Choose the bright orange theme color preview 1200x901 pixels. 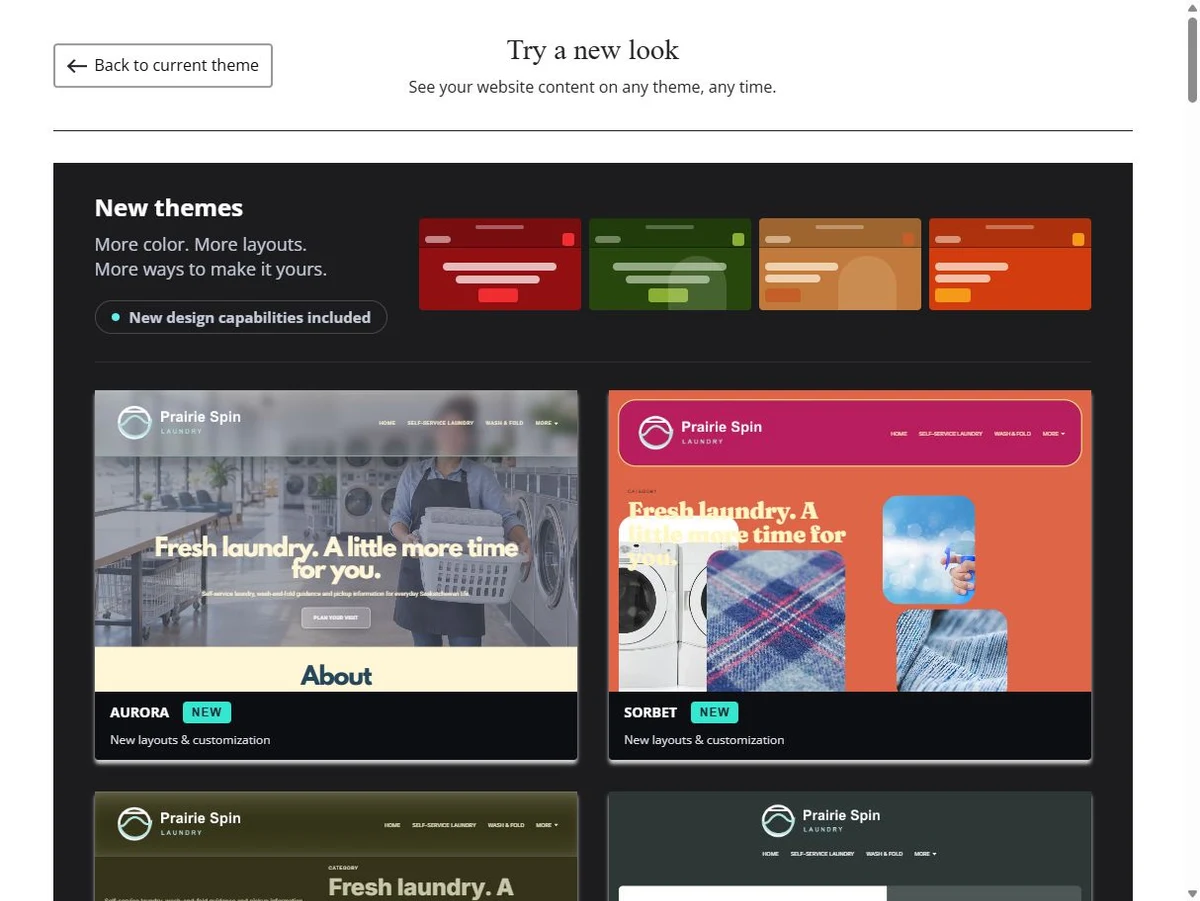click(1010, 264)
